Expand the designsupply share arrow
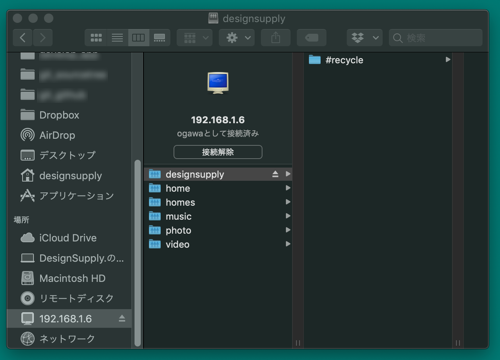The height and width of the screenshot is (360, 500). coord(288,174)
